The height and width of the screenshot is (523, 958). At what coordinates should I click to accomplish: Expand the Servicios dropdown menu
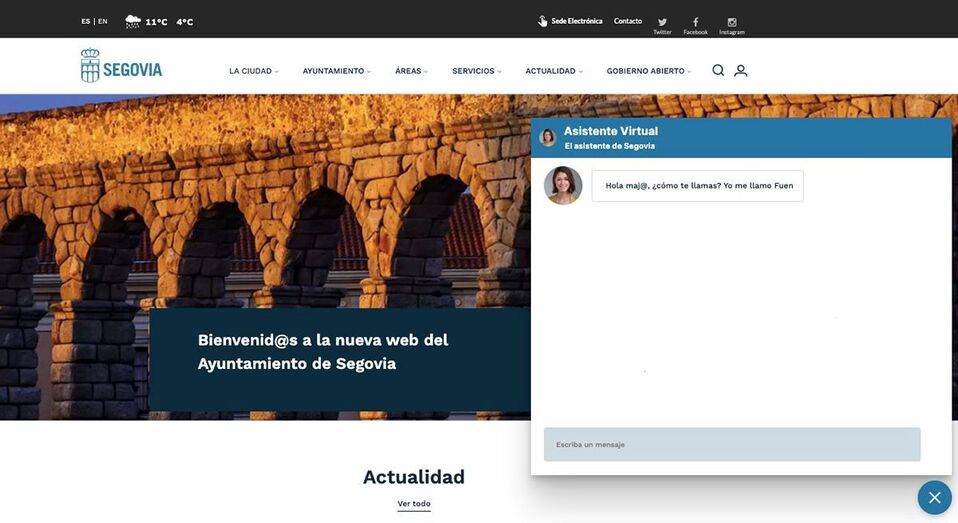pos(476,71)
